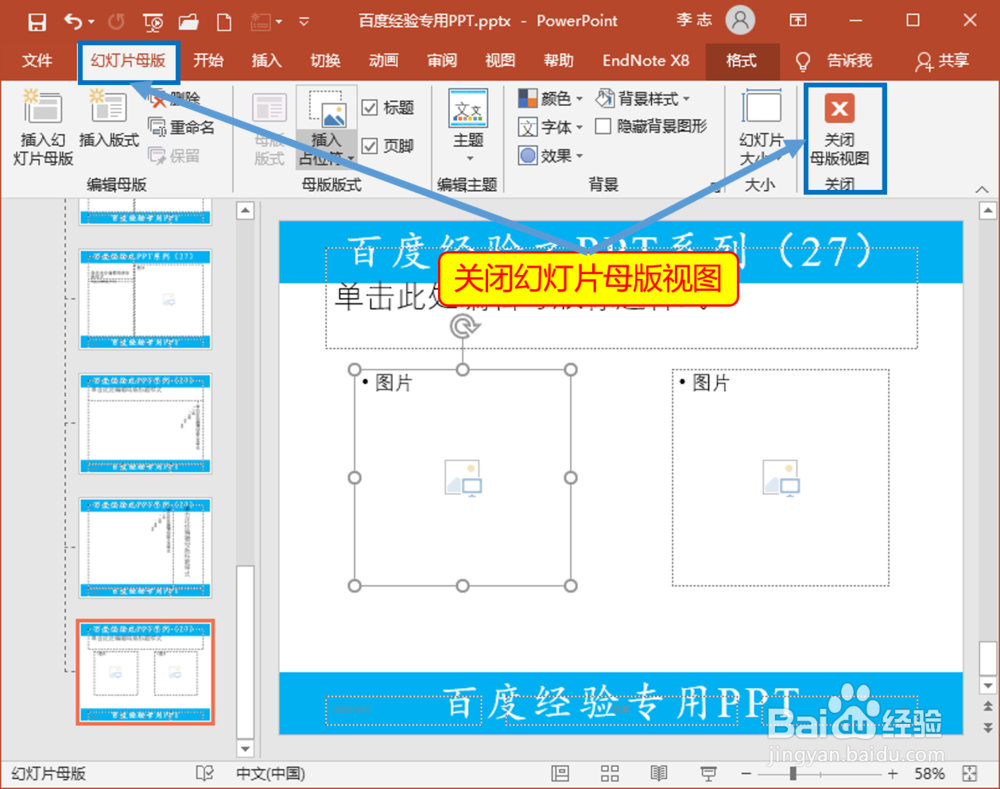The height and width of the screenshot is (789, 1000).
Task: Open the 字体 fonts dropdown
Action: point(550,127)
